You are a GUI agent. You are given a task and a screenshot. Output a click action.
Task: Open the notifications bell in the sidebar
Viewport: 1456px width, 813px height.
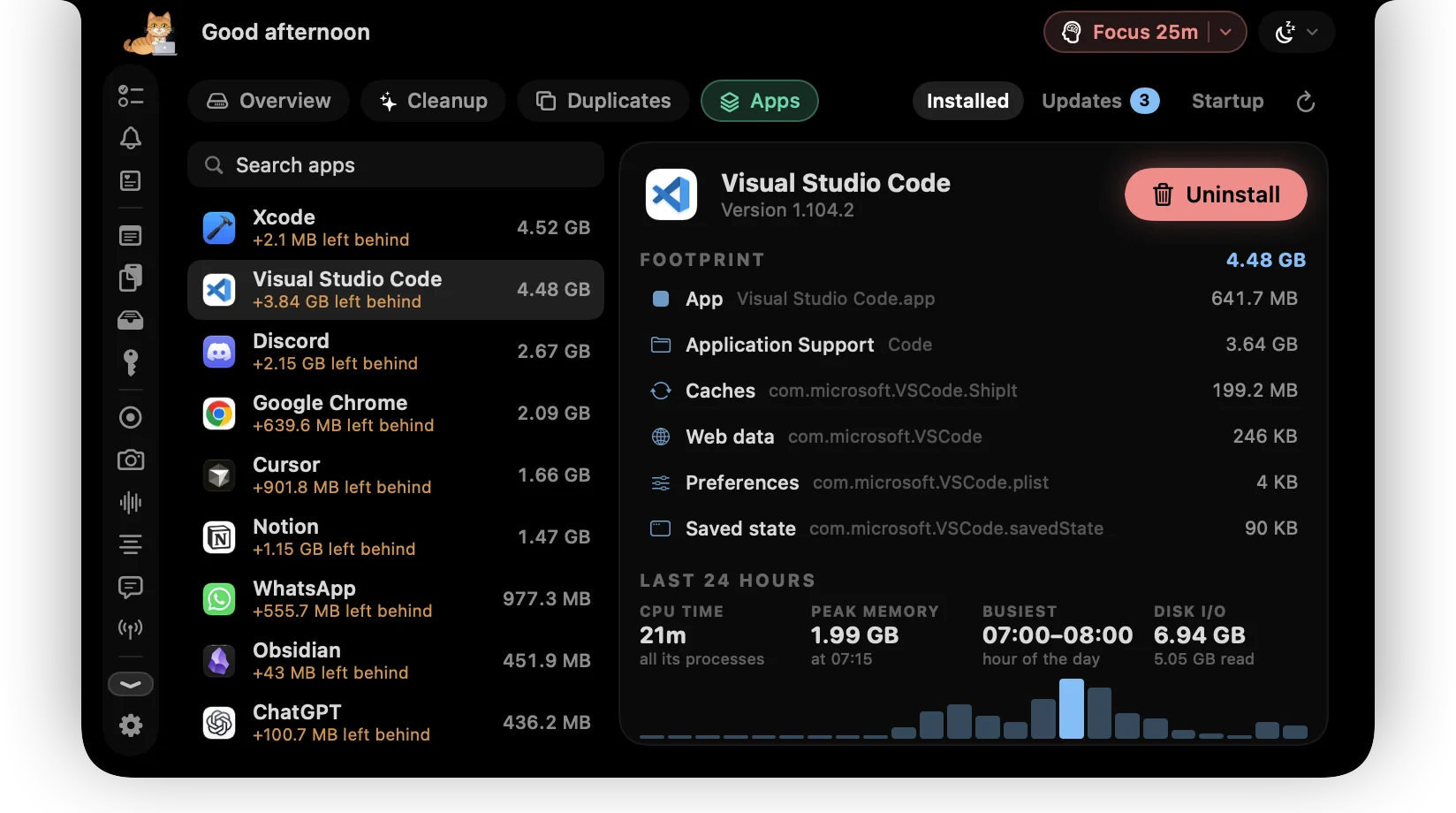[x=131, y=138]
